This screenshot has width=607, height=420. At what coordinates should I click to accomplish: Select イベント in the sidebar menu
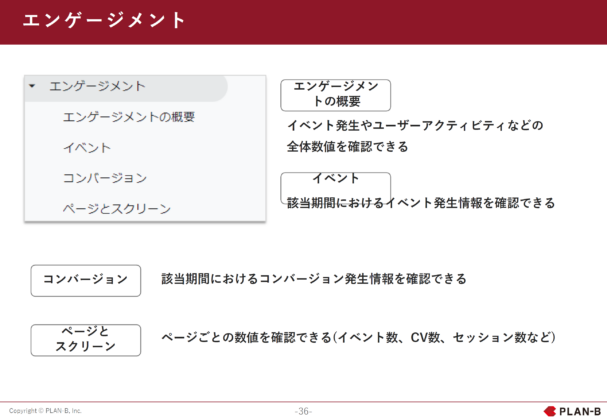(86, 148)
